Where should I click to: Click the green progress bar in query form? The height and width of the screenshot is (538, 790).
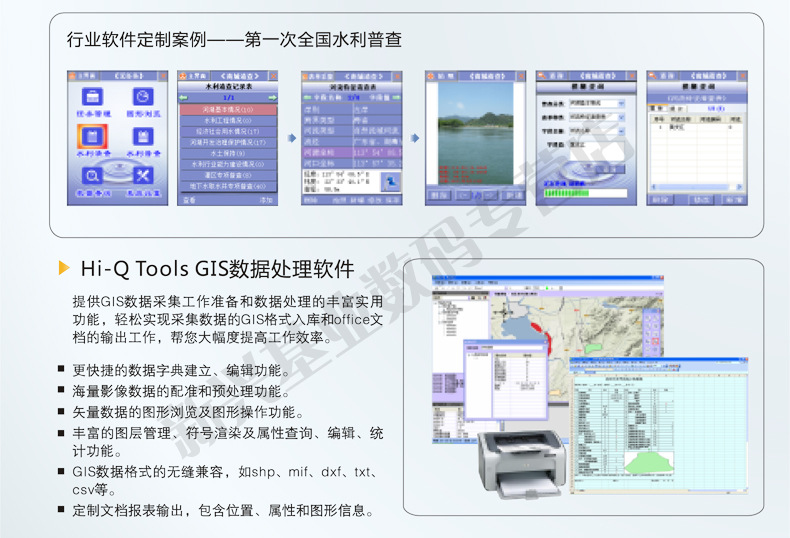585,193
